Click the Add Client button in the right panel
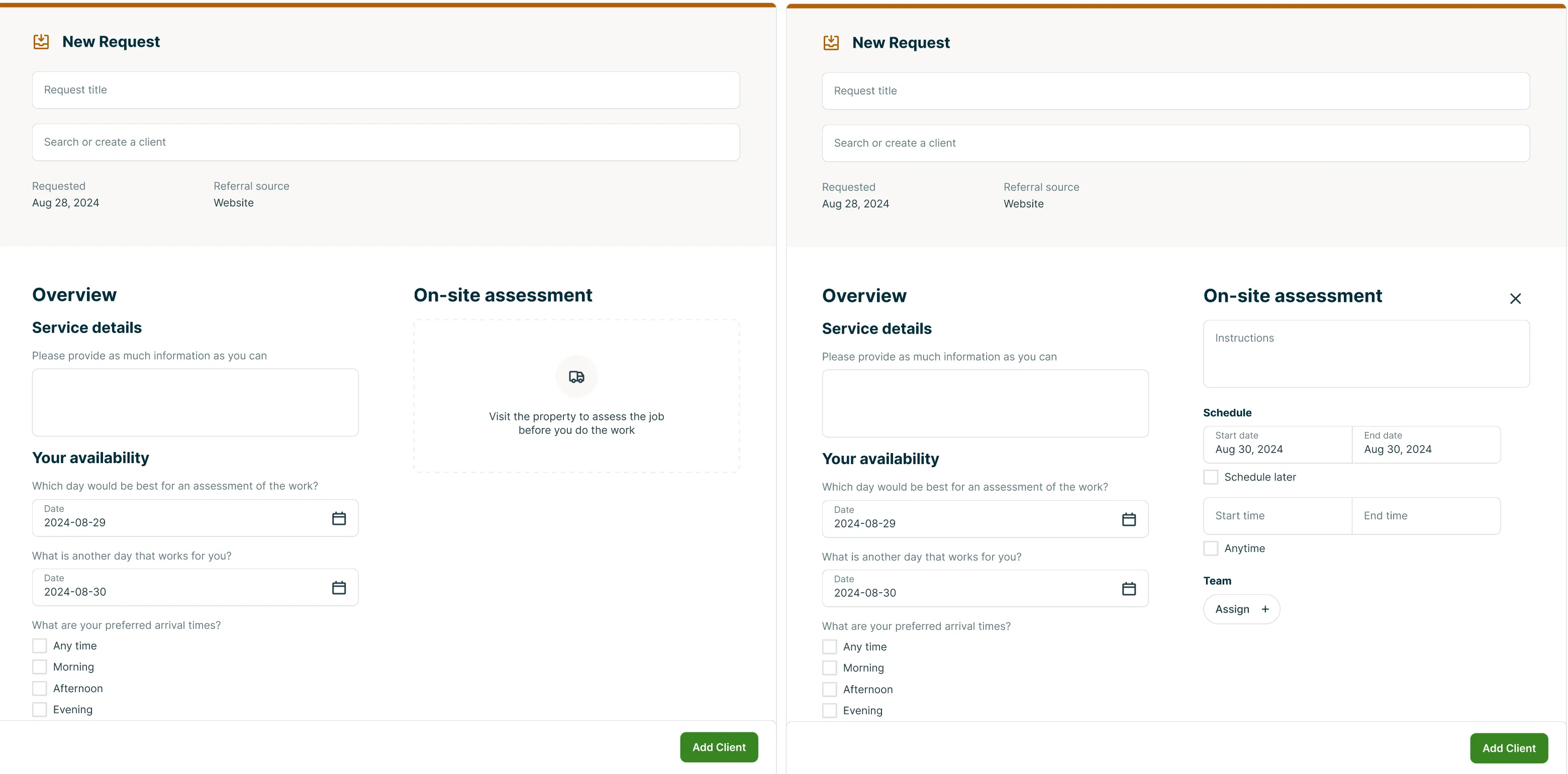 click(1509, 748)
